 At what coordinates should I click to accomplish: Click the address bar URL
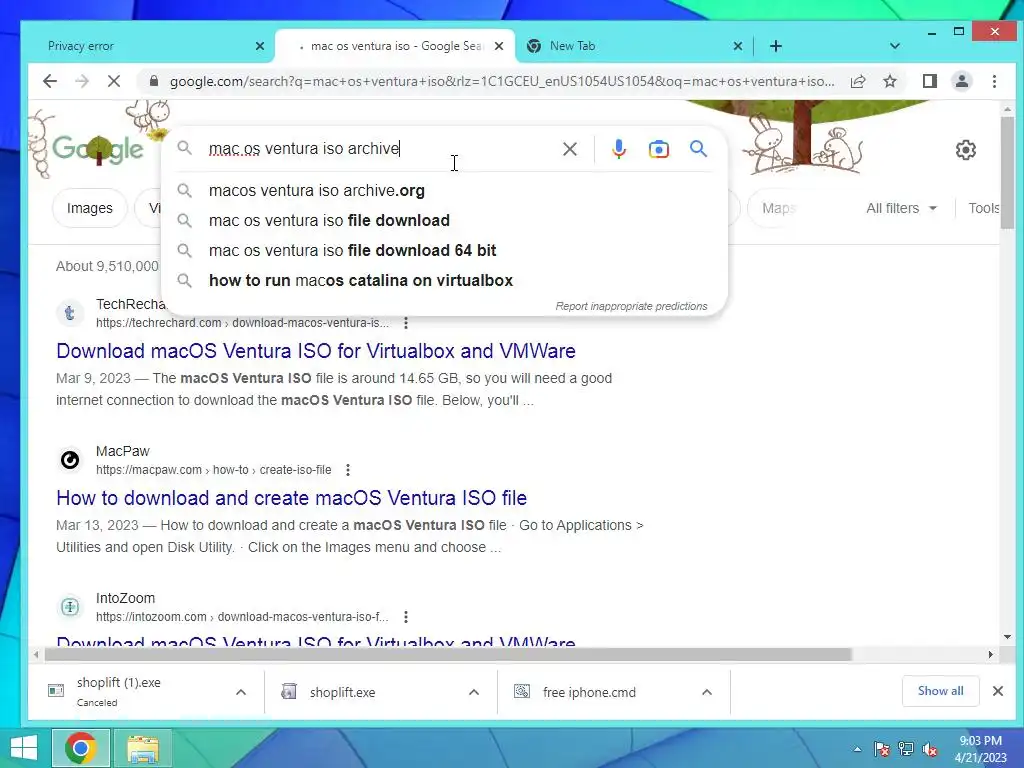point(502,81)
